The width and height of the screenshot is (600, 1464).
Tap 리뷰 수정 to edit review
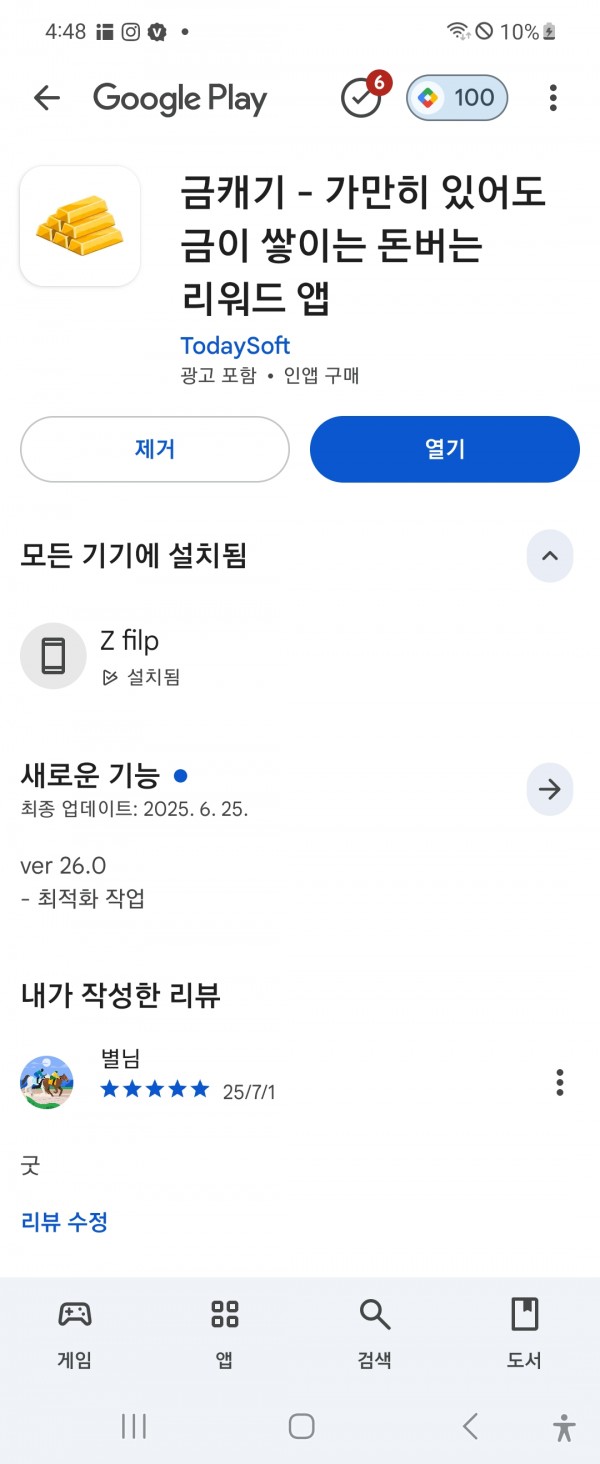64,1221
